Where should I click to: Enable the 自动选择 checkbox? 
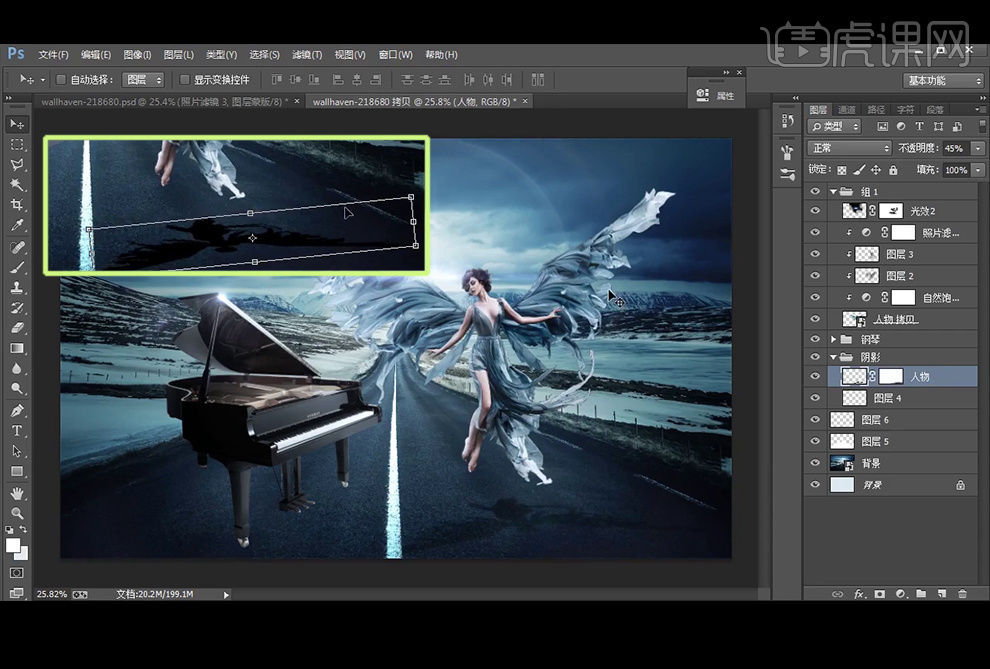(61, 79)
